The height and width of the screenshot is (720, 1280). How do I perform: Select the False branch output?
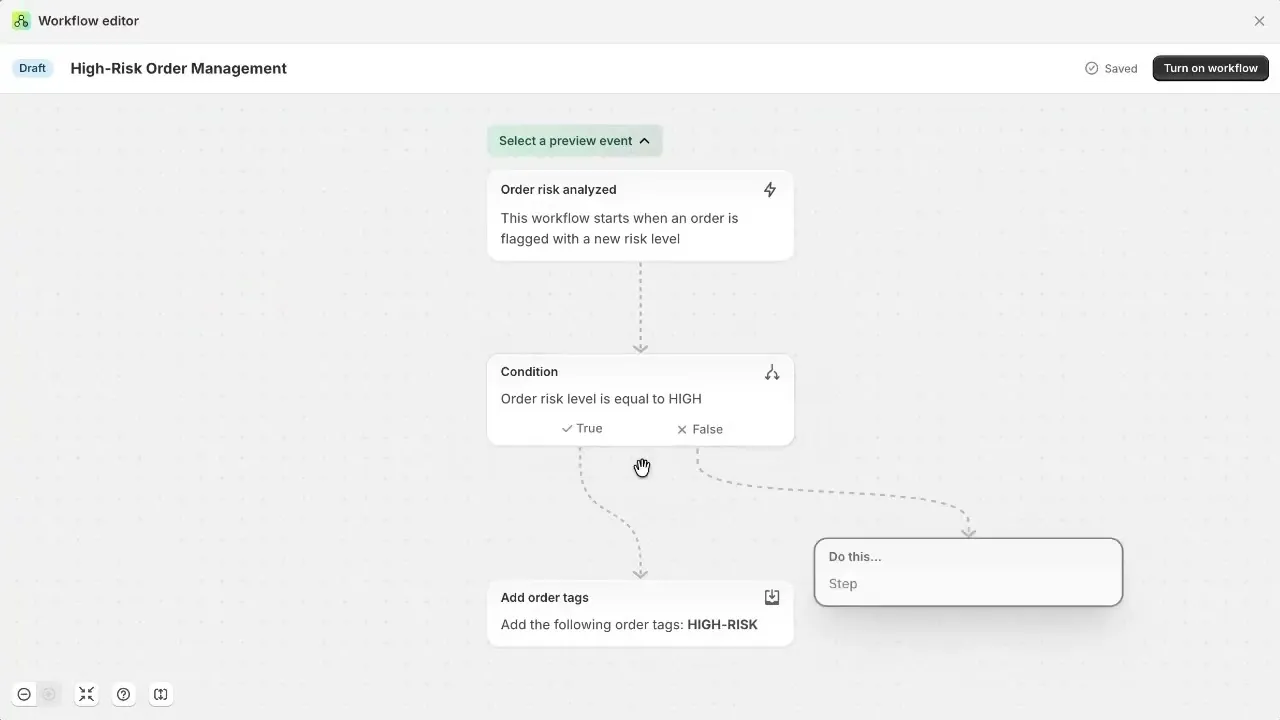click(699, 429)
